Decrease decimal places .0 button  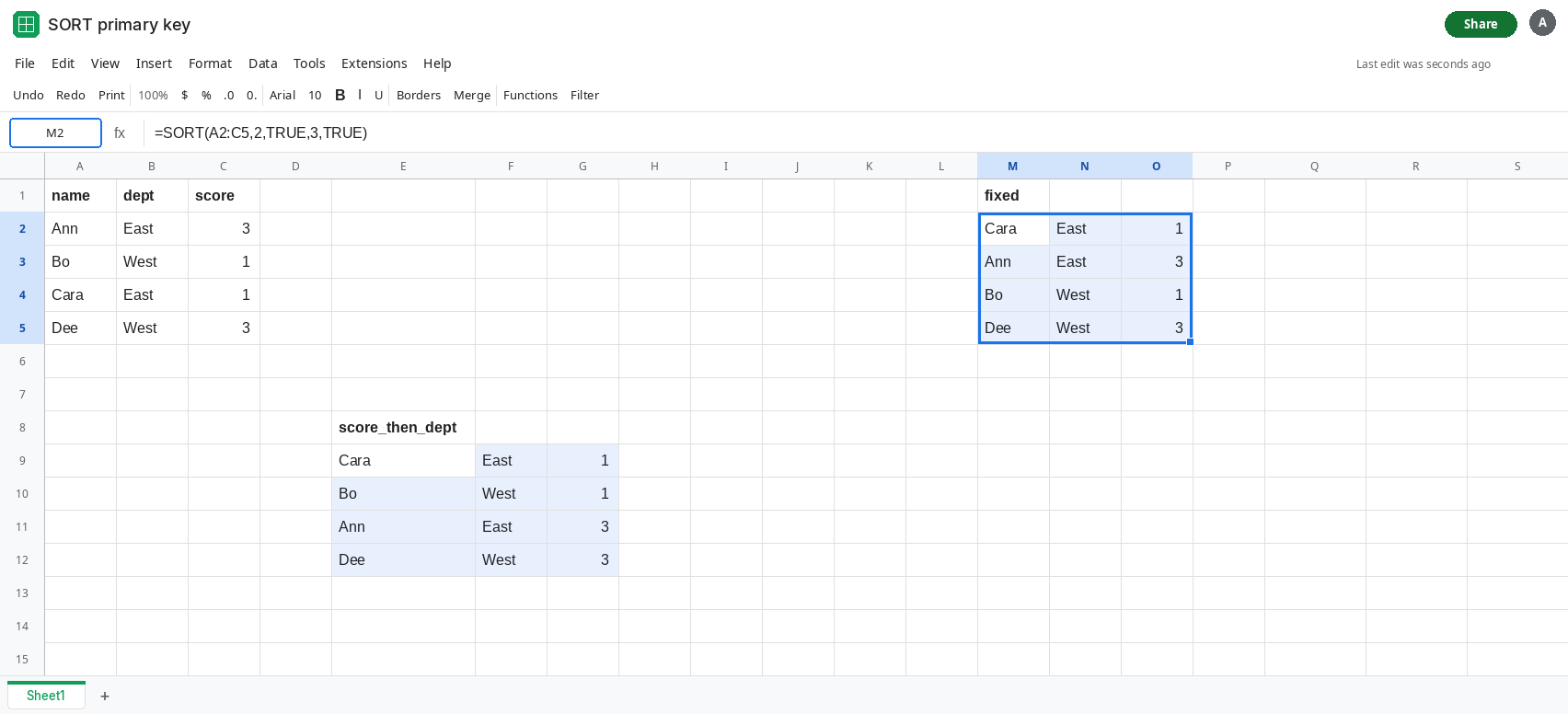228,95
